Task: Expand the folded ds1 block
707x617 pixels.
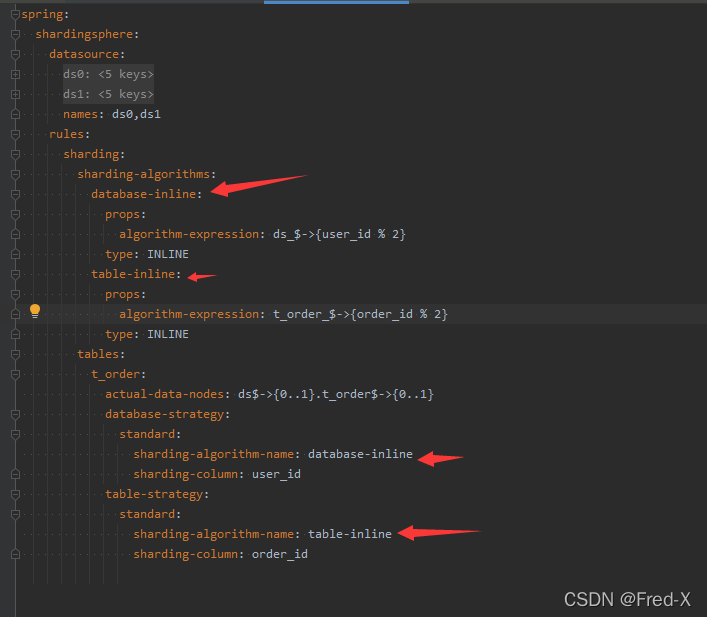Action: coord(15,94)
